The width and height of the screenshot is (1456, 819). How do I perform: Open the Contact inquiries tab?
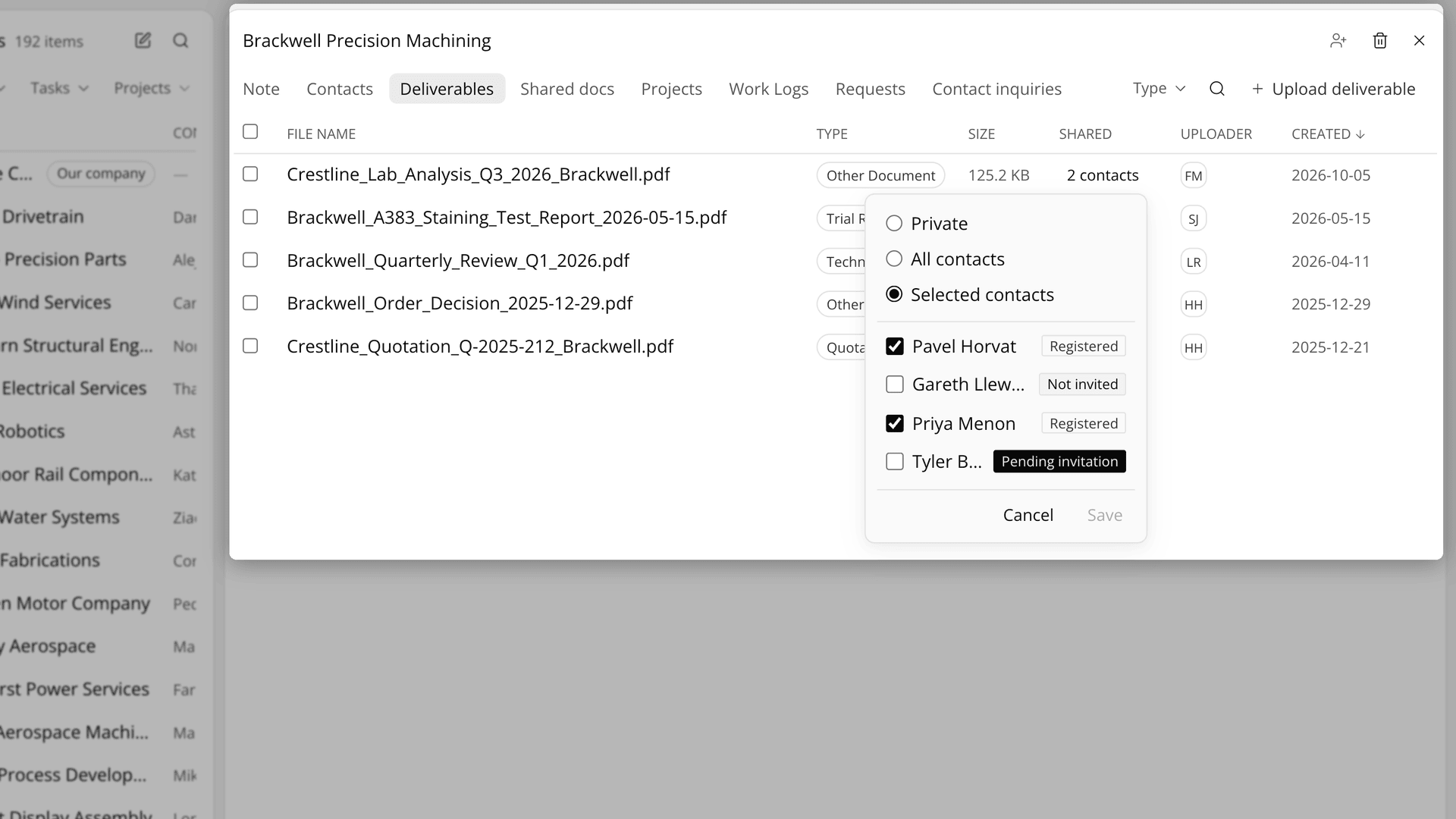pos(996,89)
